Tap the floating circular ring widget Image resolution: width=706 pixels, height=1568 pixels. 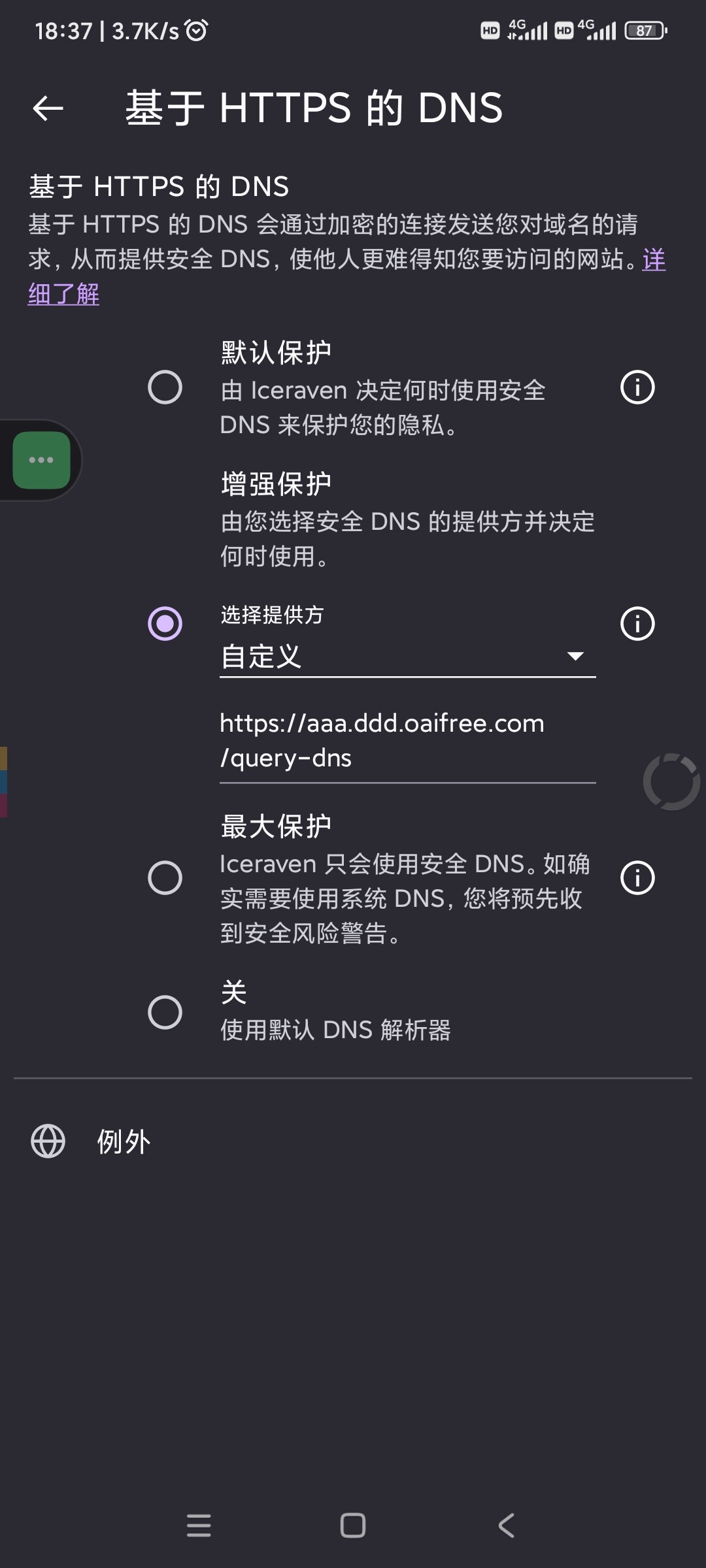point(671,781)
